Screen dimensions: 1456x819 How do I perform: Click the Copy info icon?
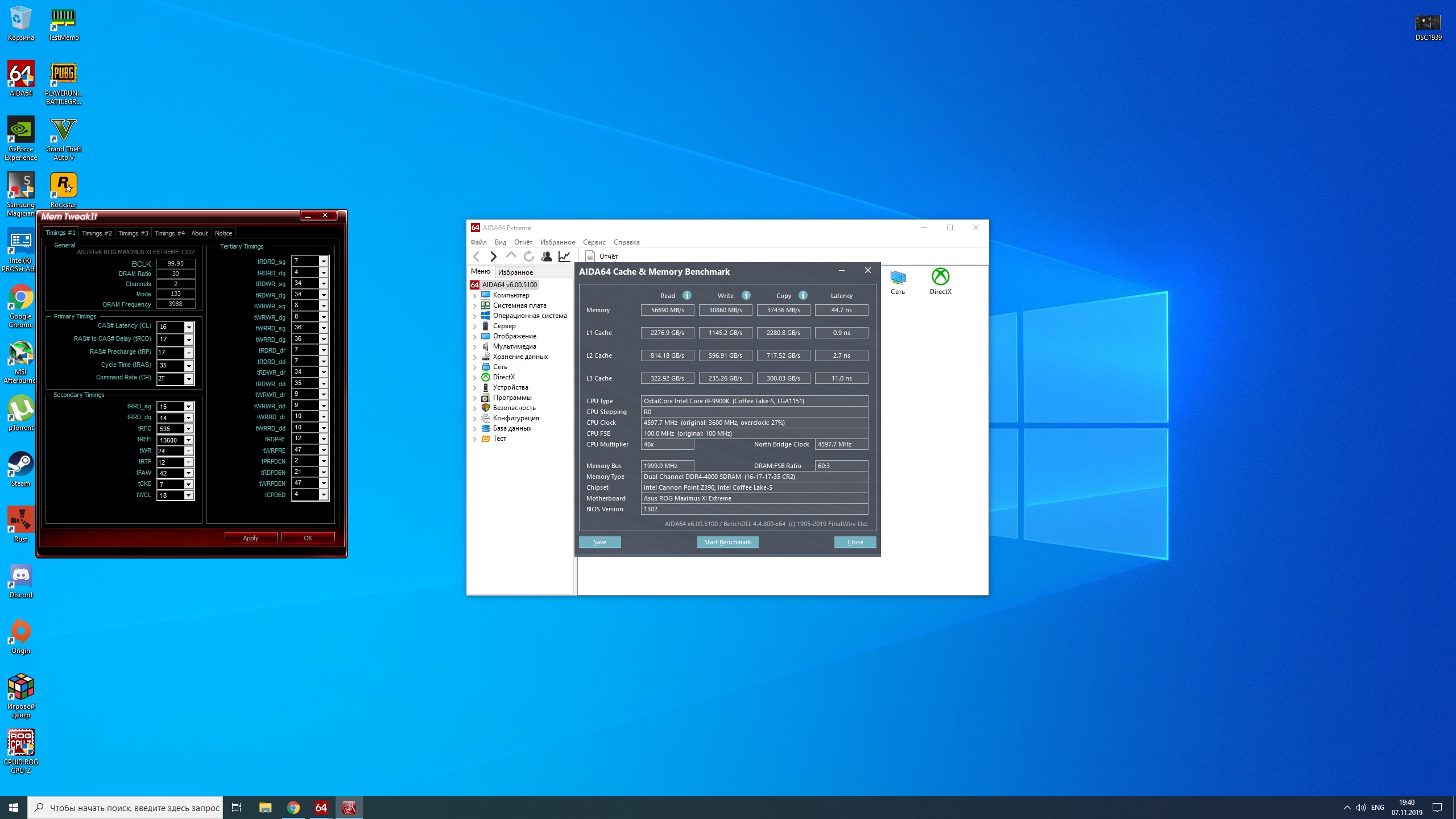tap(803, 295)
